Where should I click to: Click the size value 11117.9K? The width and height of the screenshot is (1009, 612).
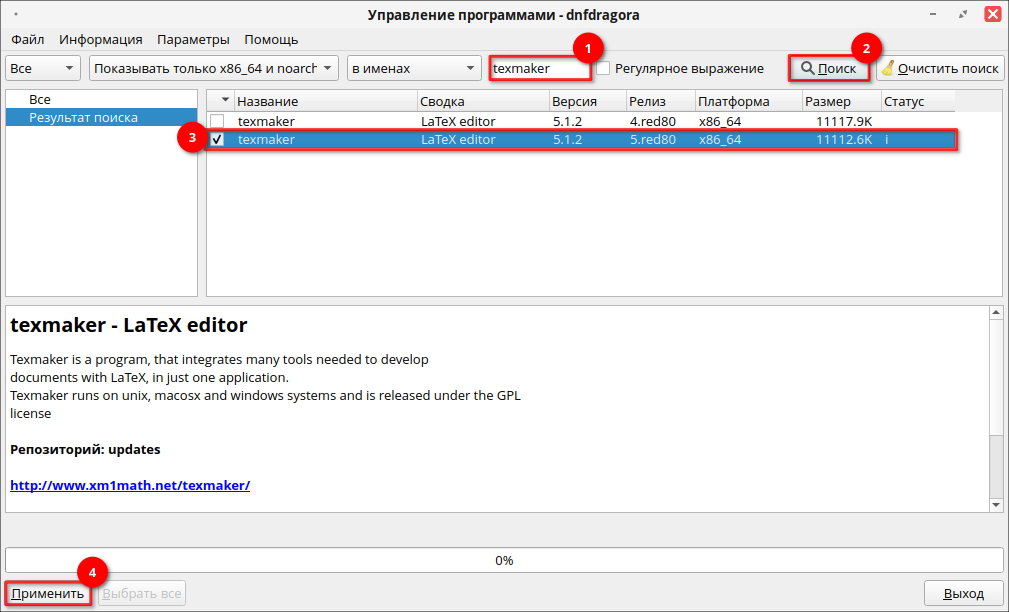click(844, 121)
